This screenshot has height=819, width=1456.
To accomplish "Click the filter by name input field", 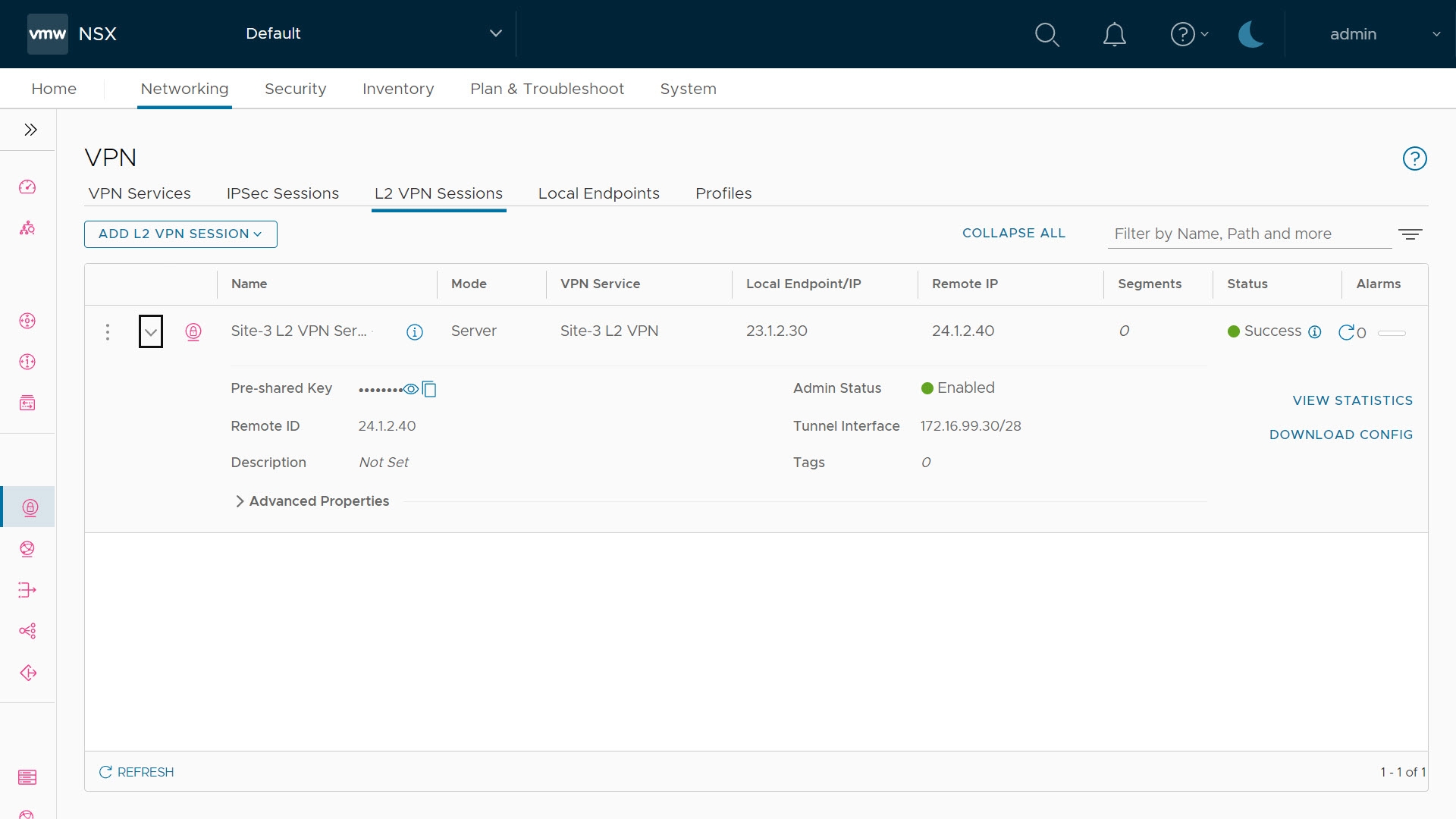I will pyautogui.click(x=1249, y=234).
